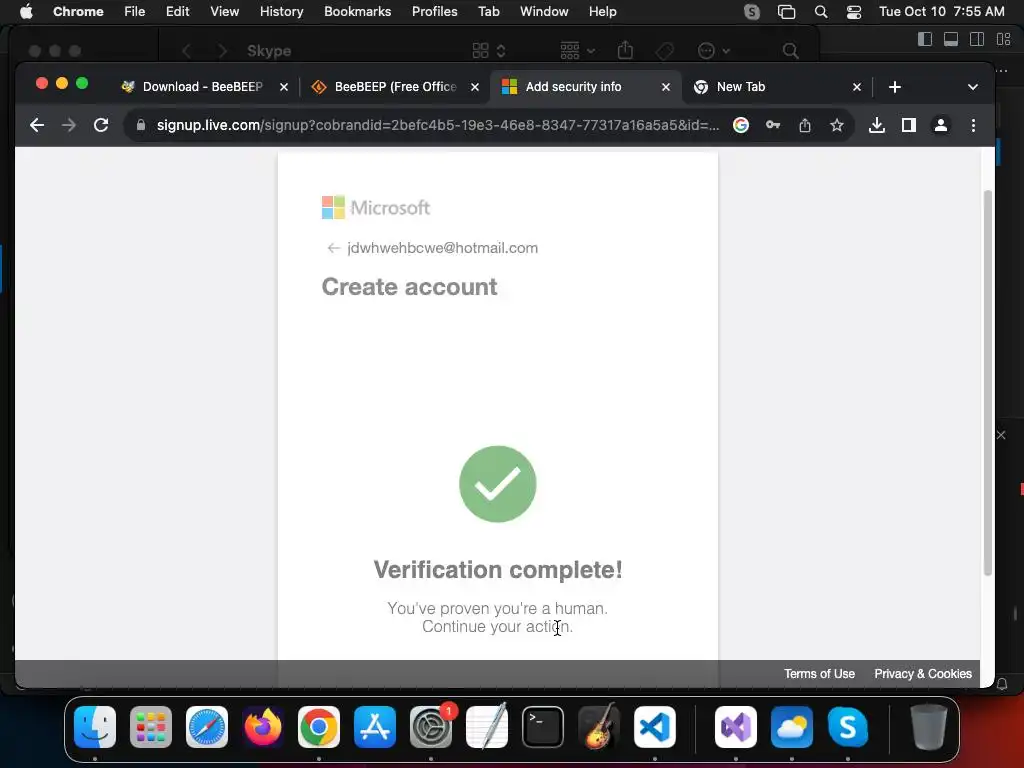This screenshot has width=1024, height=768.
Task: Open the History menu
Action: click(x=281, y=12)
